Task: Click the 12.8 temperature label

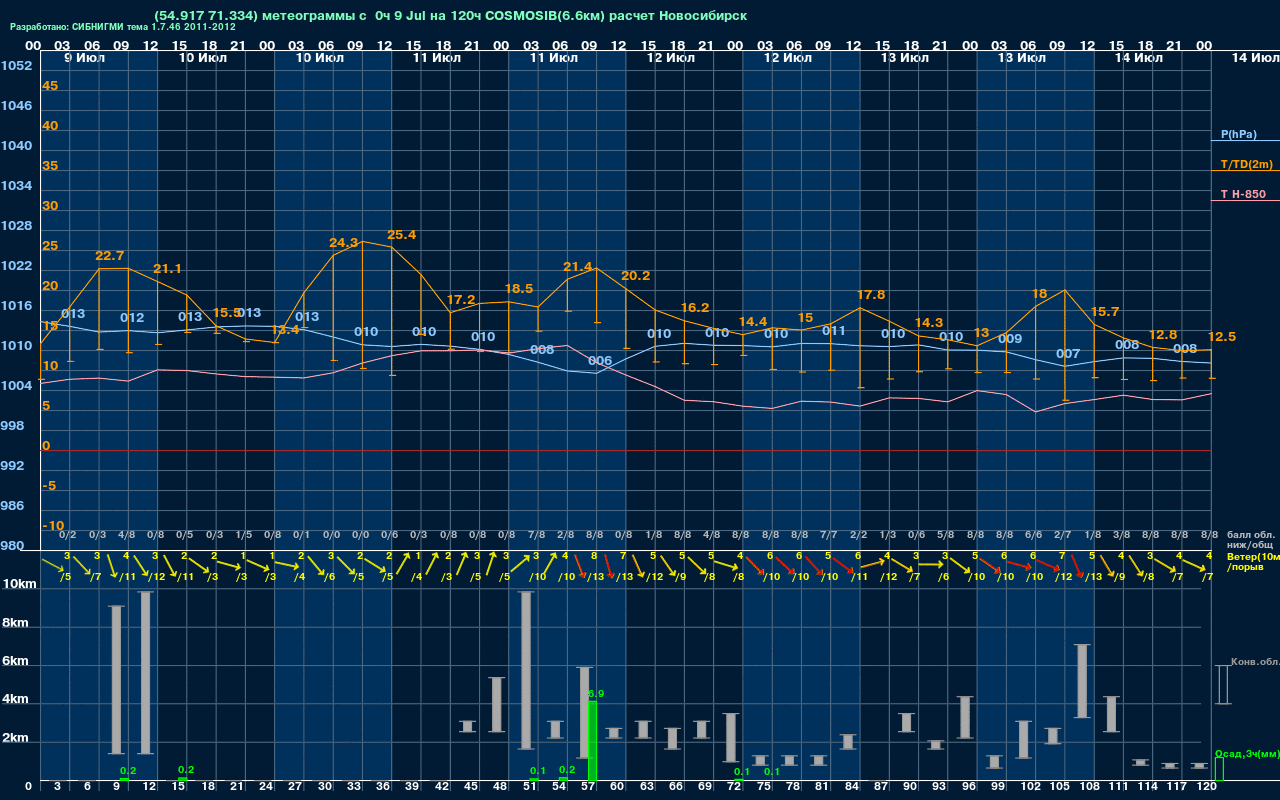Action: coord(1163,335)
